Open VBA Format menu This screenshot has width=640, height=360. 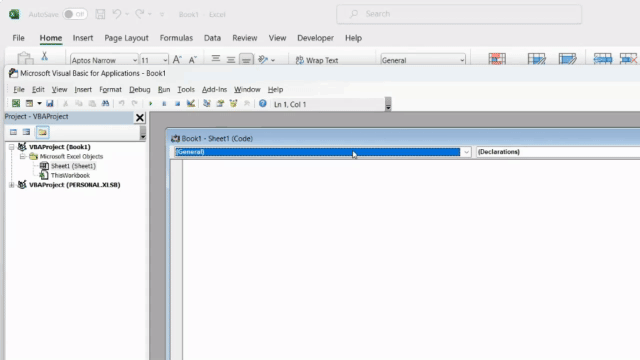[x=110, y=89]
